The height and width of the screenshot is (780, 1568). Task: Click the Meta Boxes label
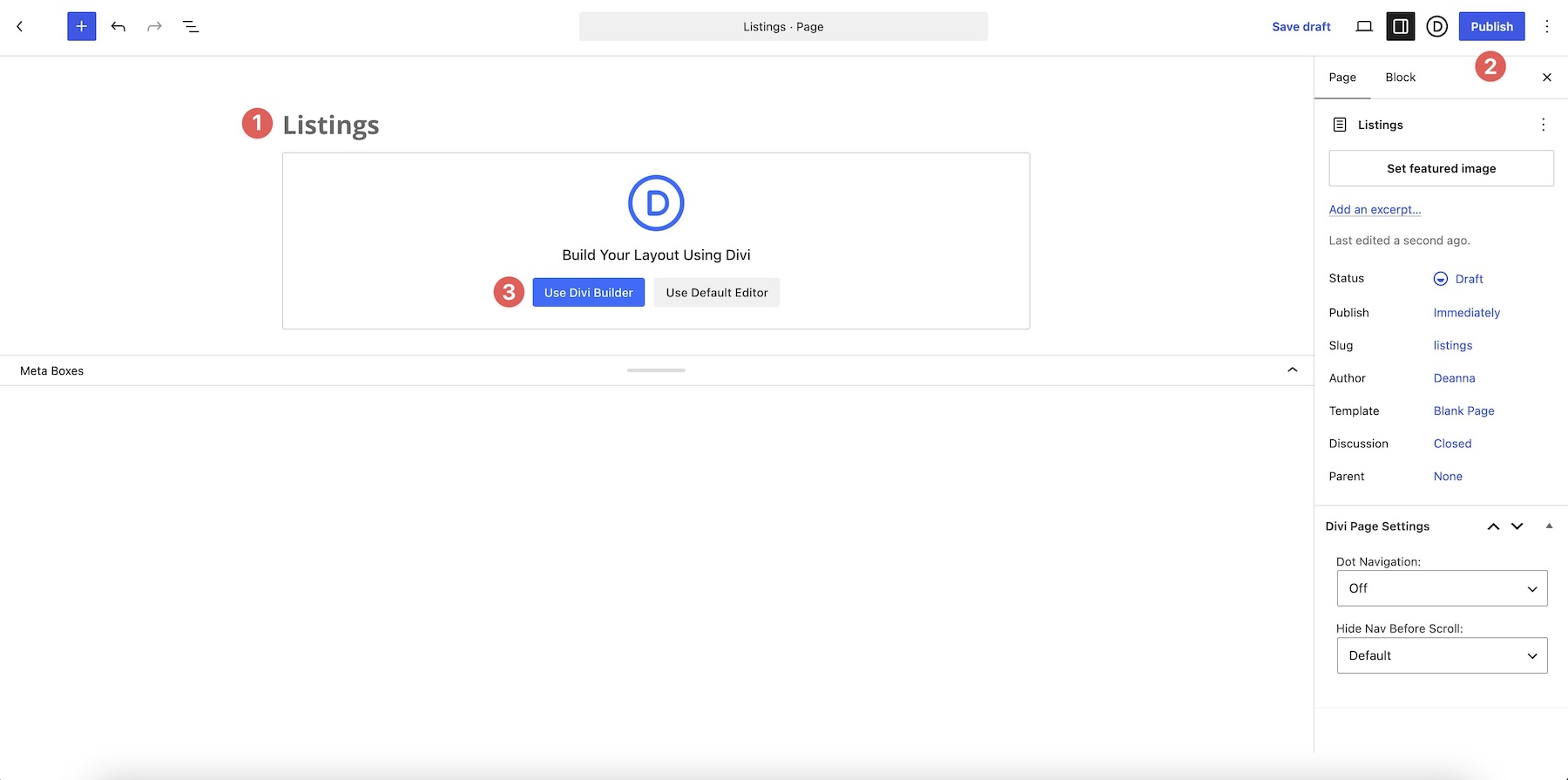[51, 370]
